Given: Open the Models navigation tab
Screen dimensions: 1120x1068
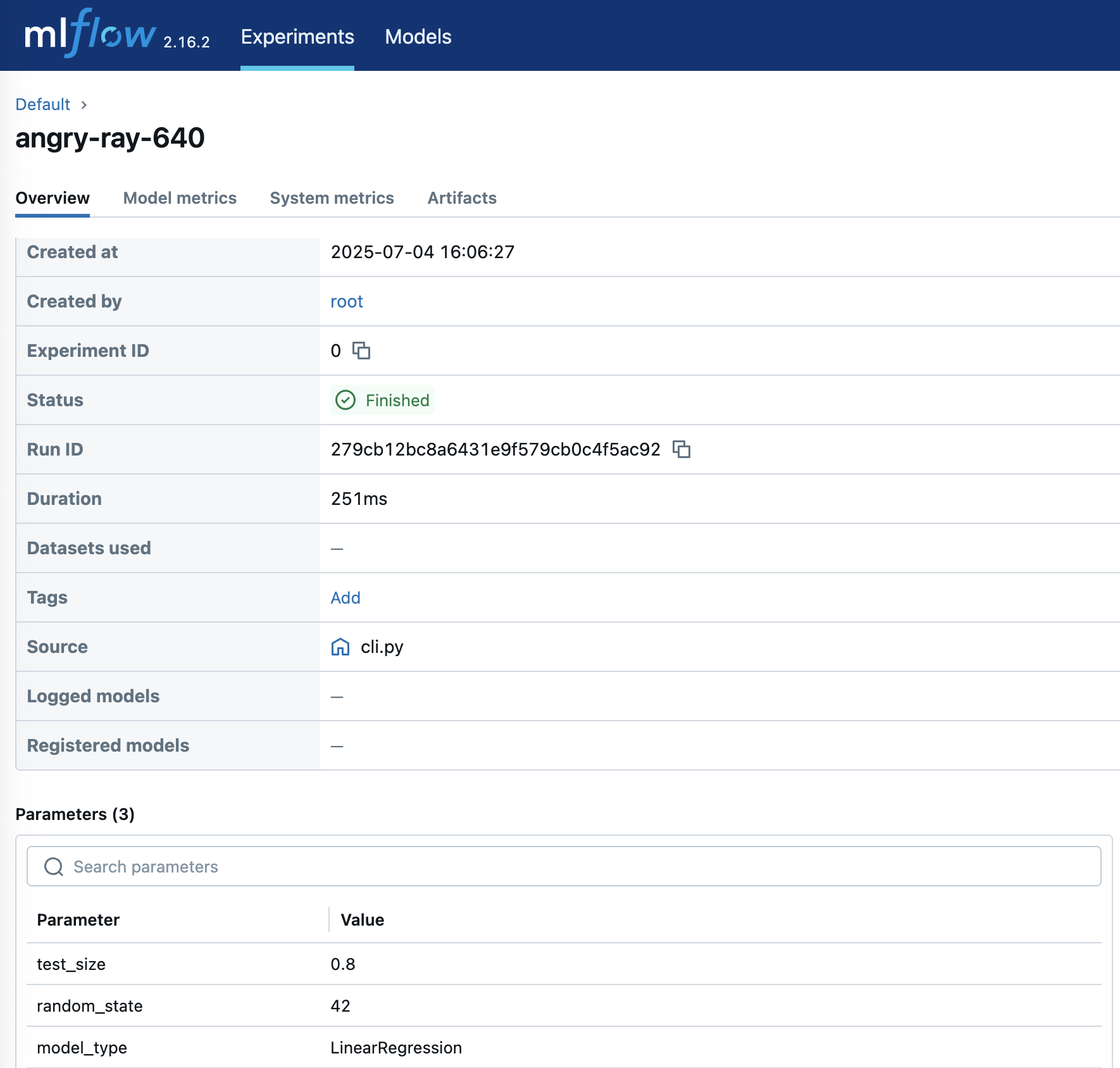Looking at the screenshot, I should [x=418, y=37].
